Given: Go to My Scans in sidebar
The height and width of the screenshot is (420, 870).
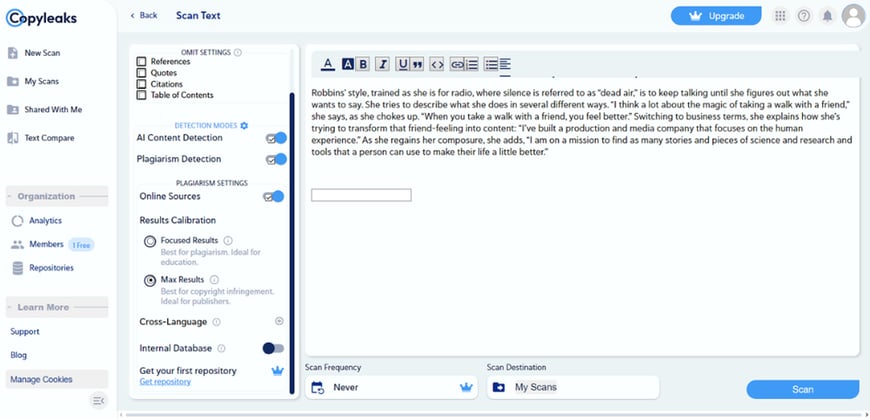Looking at the screenshot, I should point(42,81).
